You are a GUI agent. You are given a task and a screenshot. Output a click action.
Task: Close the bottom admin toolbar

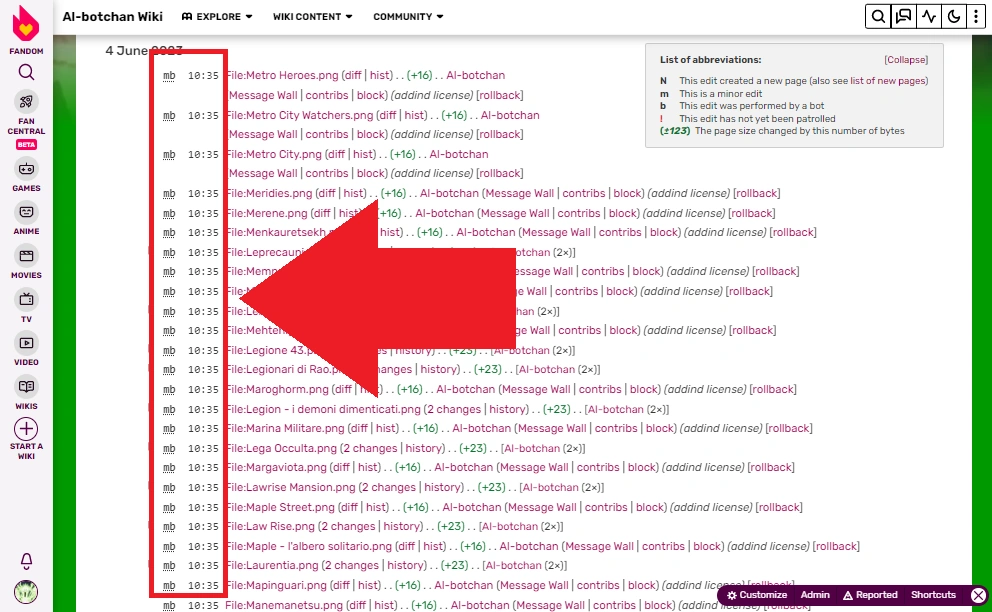coord(978,595)
